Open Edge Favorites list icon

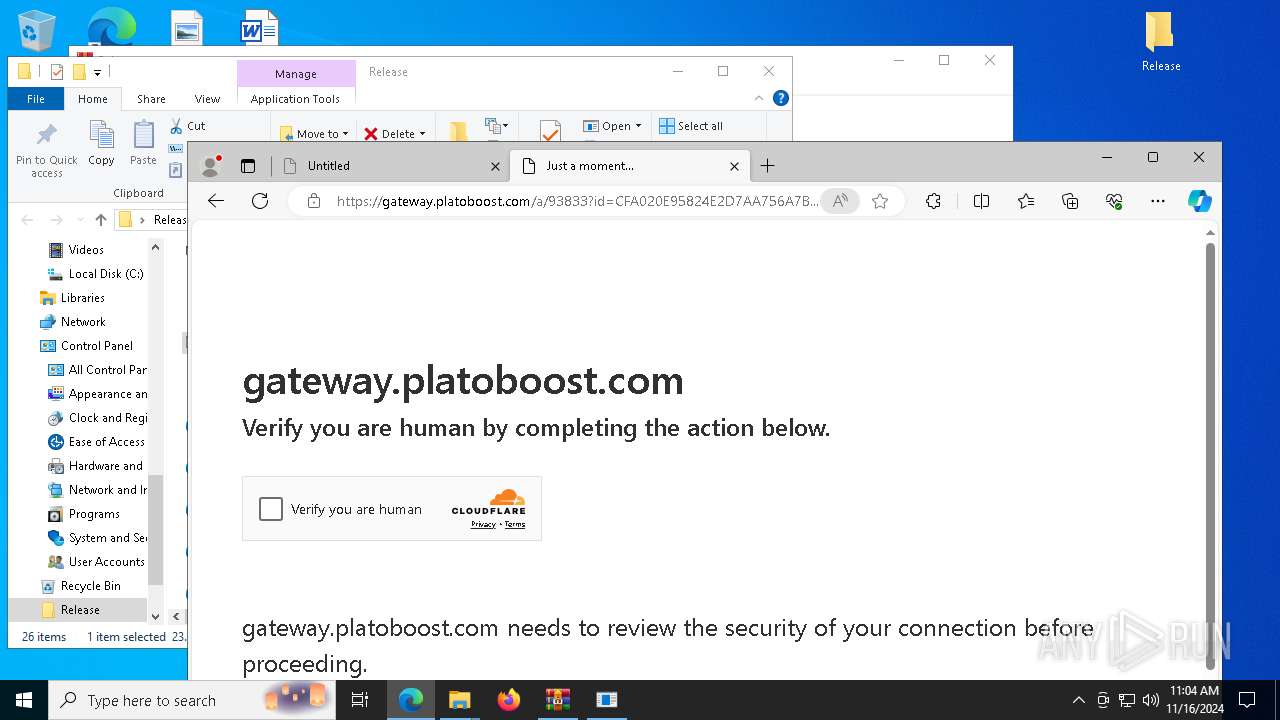[x=1026, y=201]
